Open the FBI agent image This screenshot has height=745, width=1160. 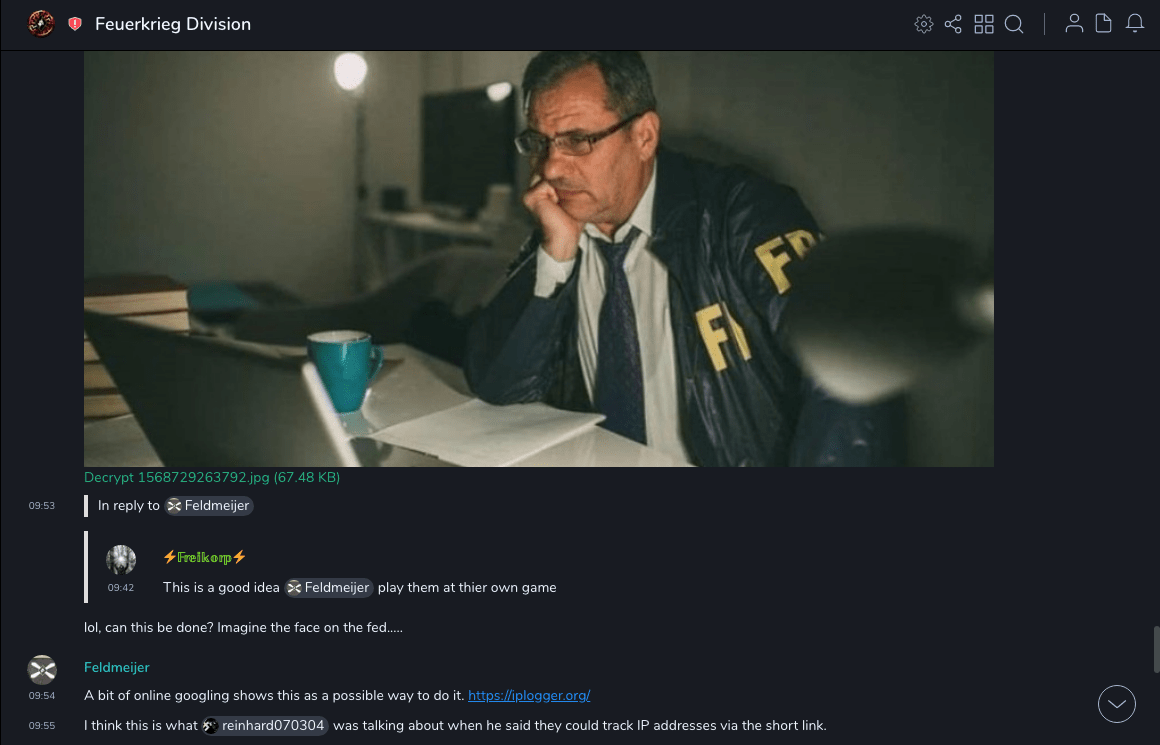[539, 259]
